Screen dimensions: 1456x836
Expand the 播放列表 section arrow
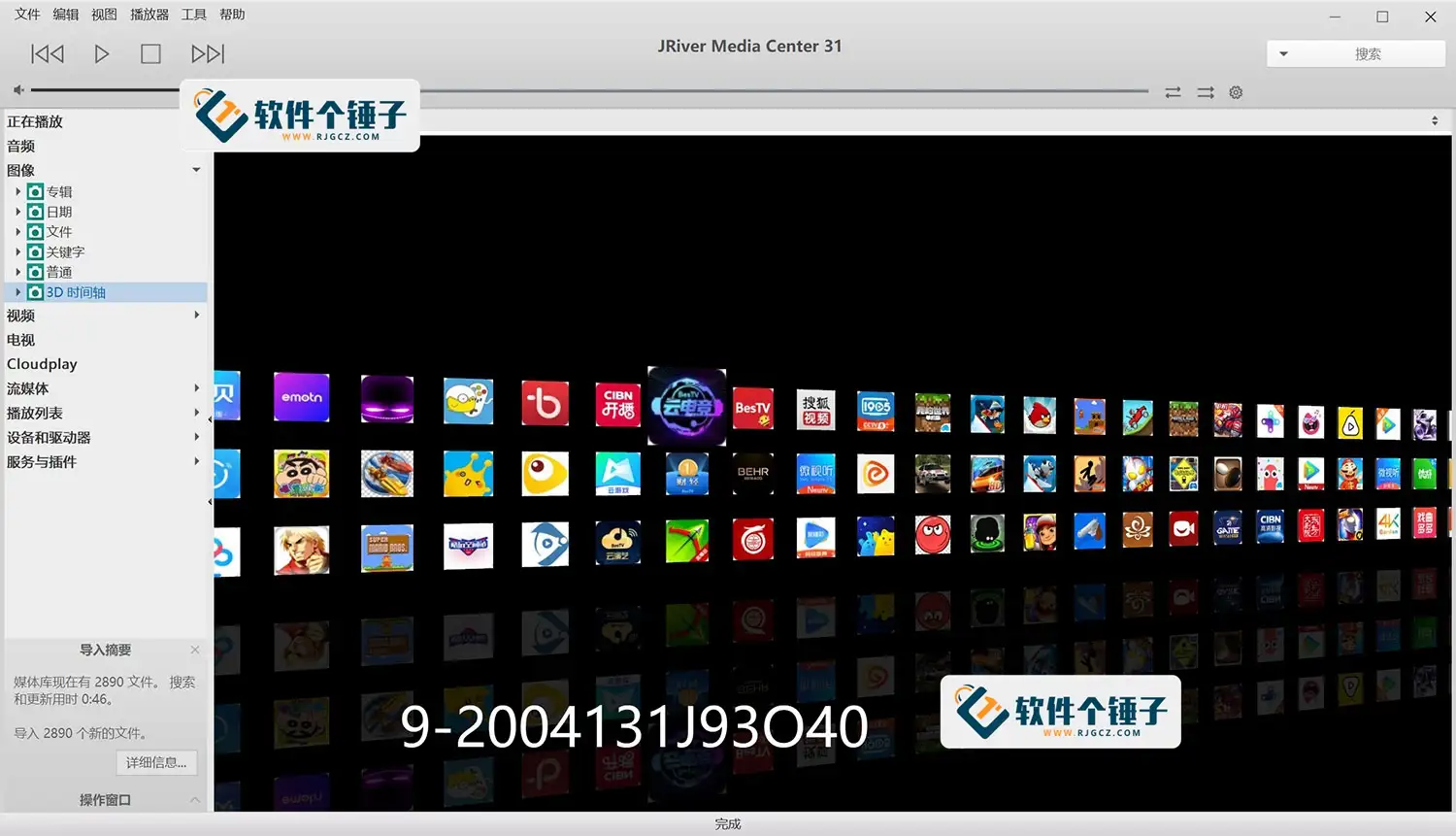[196, 413]
